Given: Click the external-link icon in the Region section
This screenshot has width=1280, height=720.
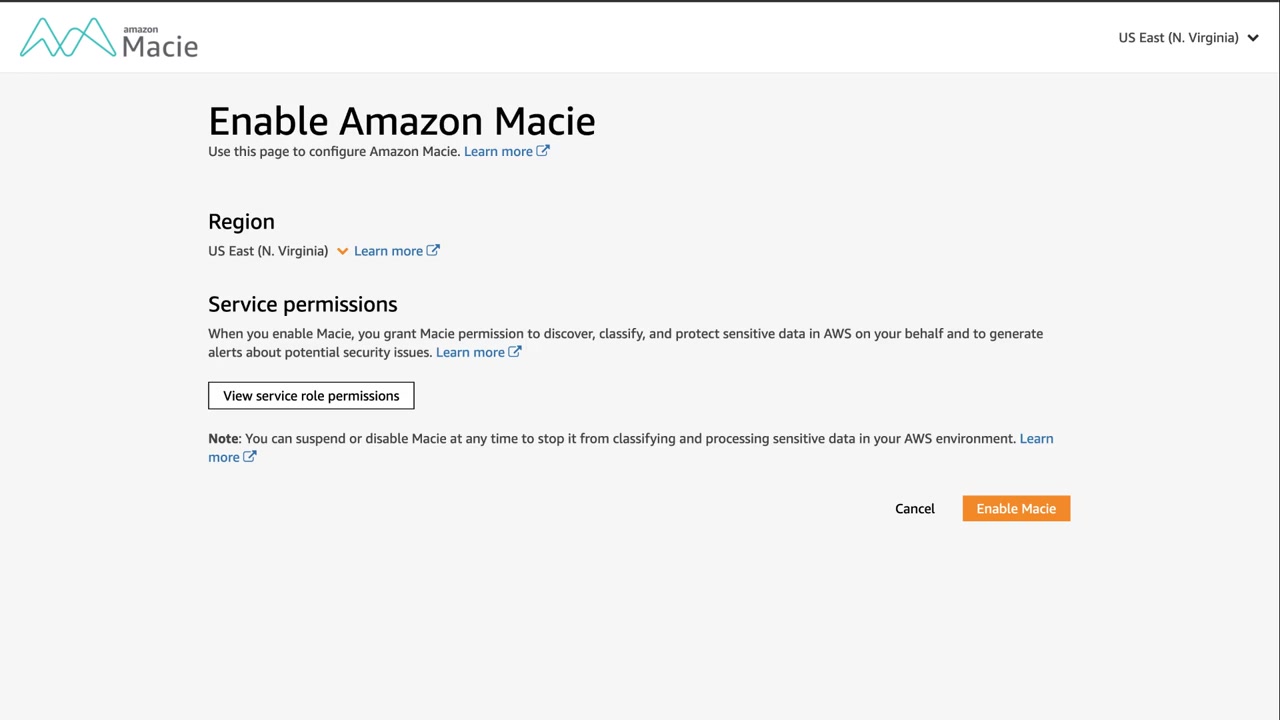Looking at the screenshot, I should click(x=433, y=250).
